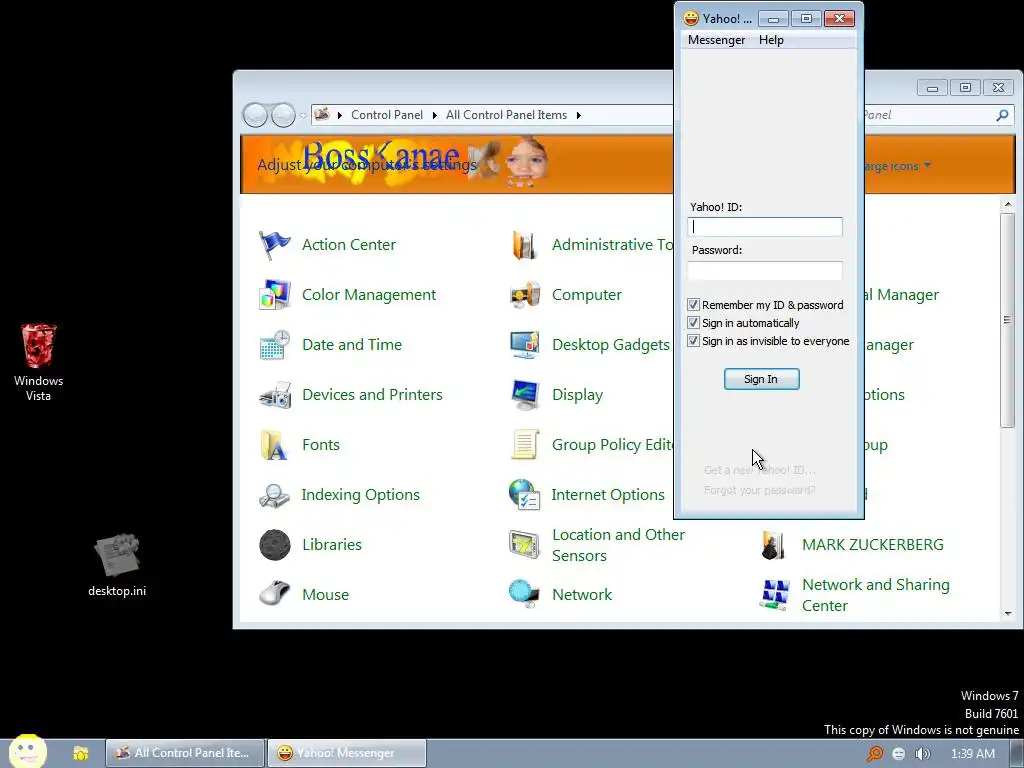Open MARK ZUCKERBERG text link

(x=872, y=545)
